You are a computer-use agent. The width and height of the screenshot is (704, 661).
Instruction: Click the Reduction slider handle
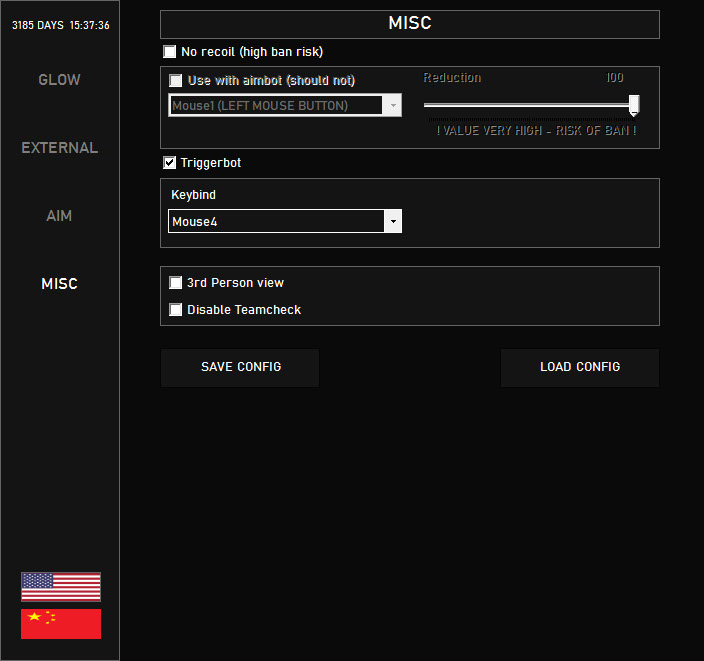(x=634, y=105)
